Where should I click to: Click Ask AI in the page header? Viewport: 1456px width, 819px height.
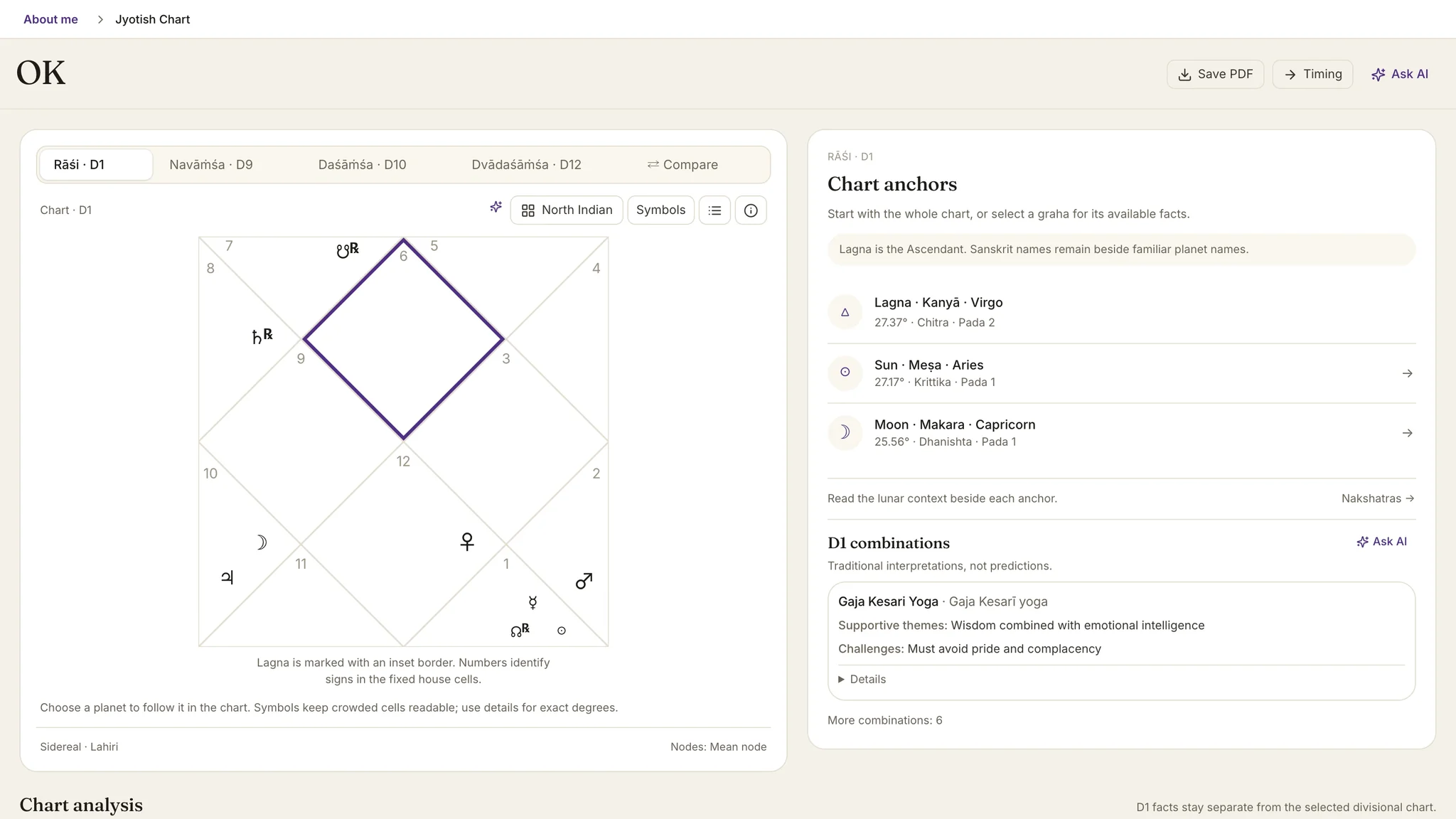click(x=1399, y=74)
